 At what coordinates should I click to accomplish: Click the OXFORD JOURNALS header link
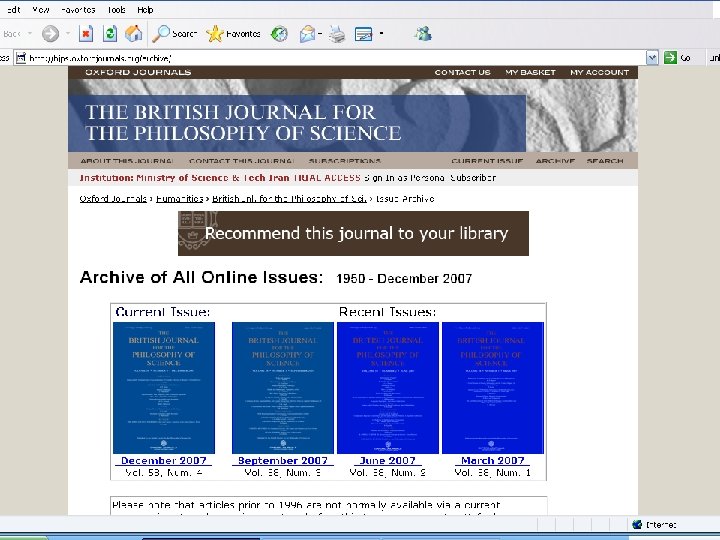click(x=138, y=72)
